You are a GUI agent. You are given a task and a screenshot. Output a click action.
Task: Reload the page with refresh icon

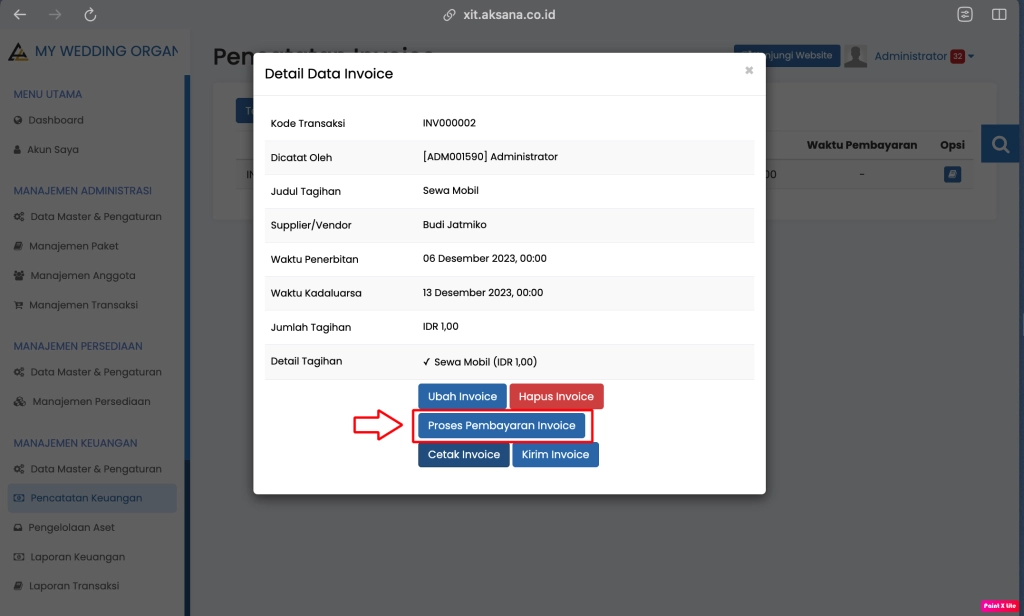click(x=90, y=15)
